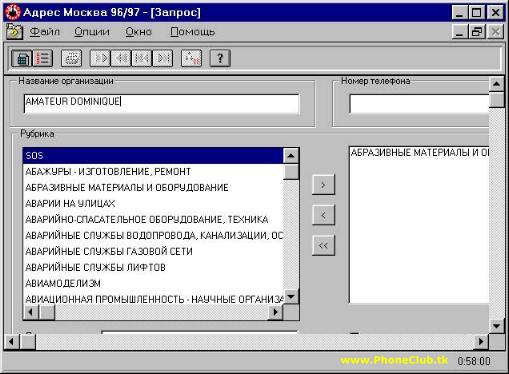Image resolution: width=509 pixels, height=374 pixels.
Task: Select АВАРИЙНО-СПАСАТЕЛЬНОЕ ОБОРУДОВАНИЕ, ТЕХНИКА rubric
Action: [x=153, y=220]
